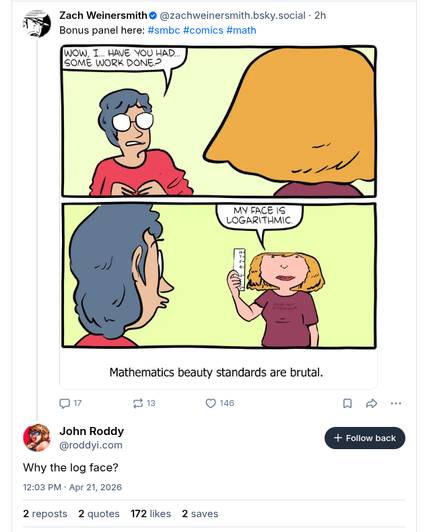Open the #smbc hashtag
The height and width of the screenshot is (532, 433).
[164, 30]
